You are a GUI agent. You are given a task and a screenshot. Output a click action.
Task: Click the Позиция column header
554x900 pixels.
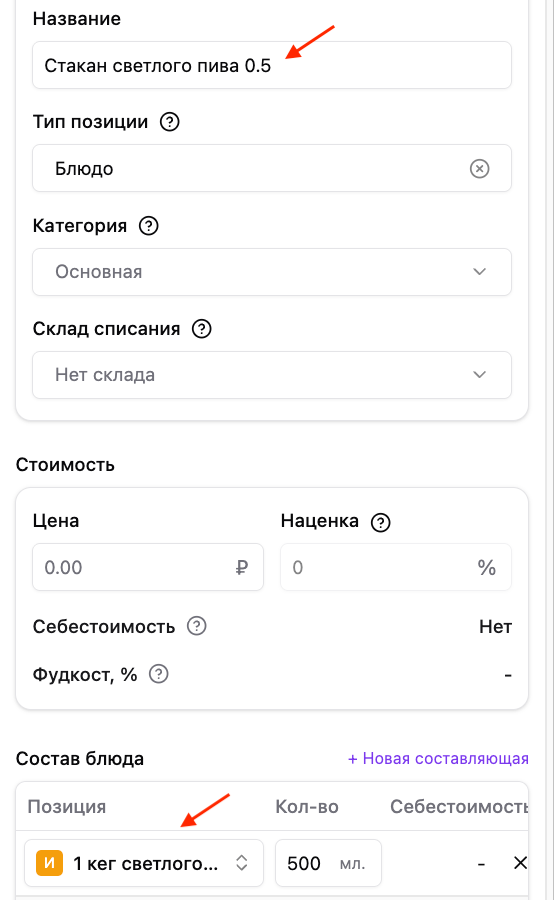(x=67, y=806)
